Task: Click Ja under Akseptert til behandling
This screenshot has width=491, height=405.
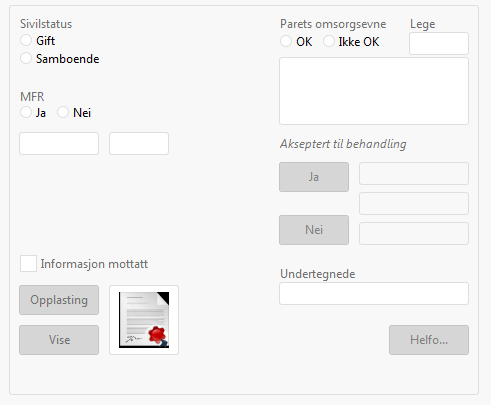Action: point(314,177)
